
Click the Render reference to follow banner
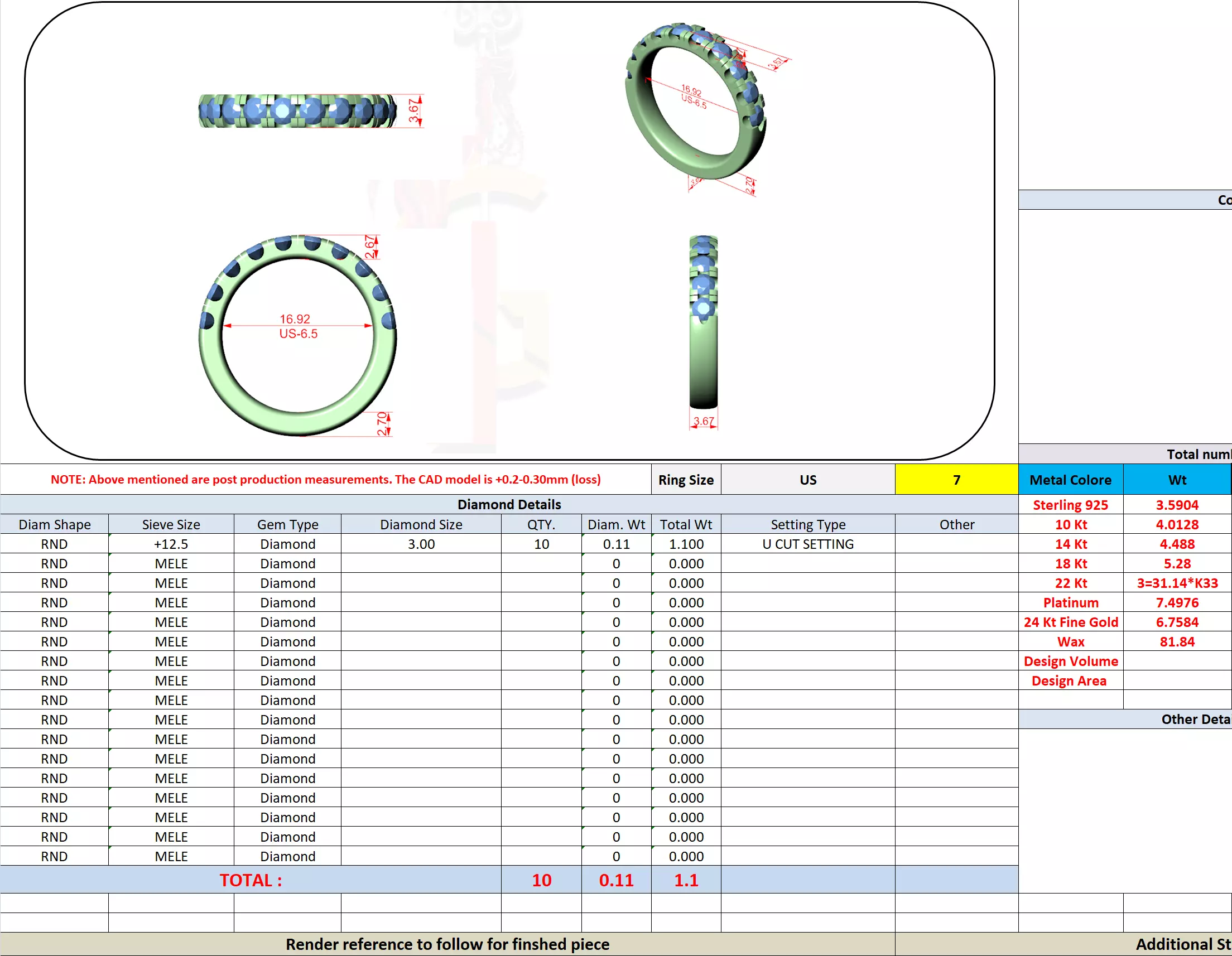click(447, 944)
